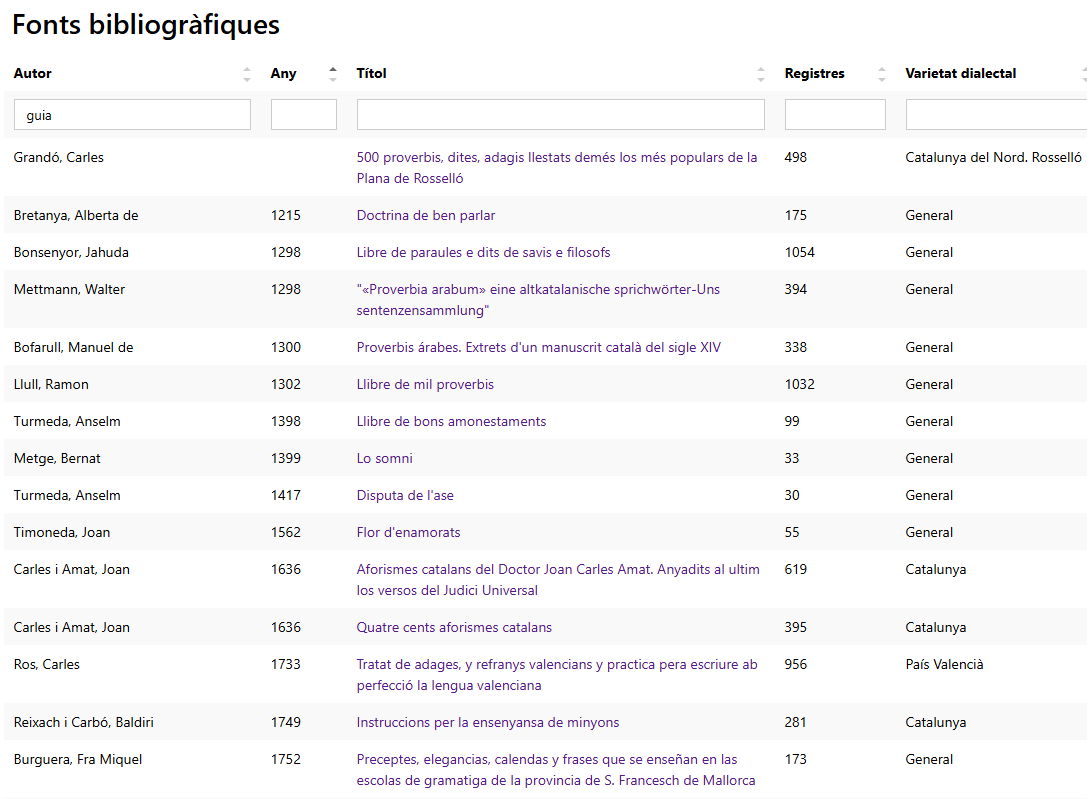Select author cell 'Metge, Bernat'
Screen dimensions: 1087x799
[x=57, y=458]
